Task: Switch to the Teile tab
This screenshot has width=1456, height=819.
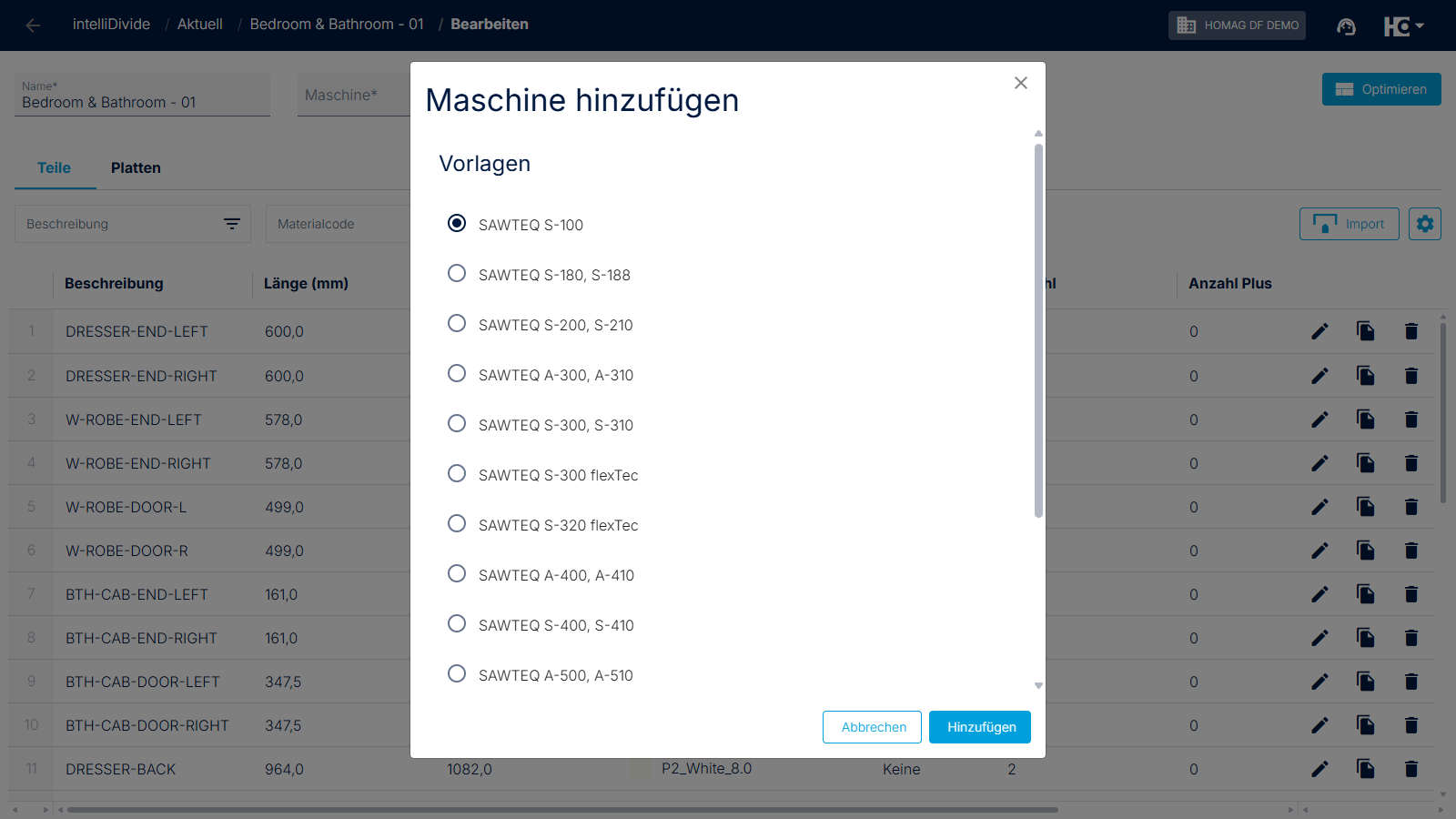Action: pyautogui.click(x=55, y=168)
